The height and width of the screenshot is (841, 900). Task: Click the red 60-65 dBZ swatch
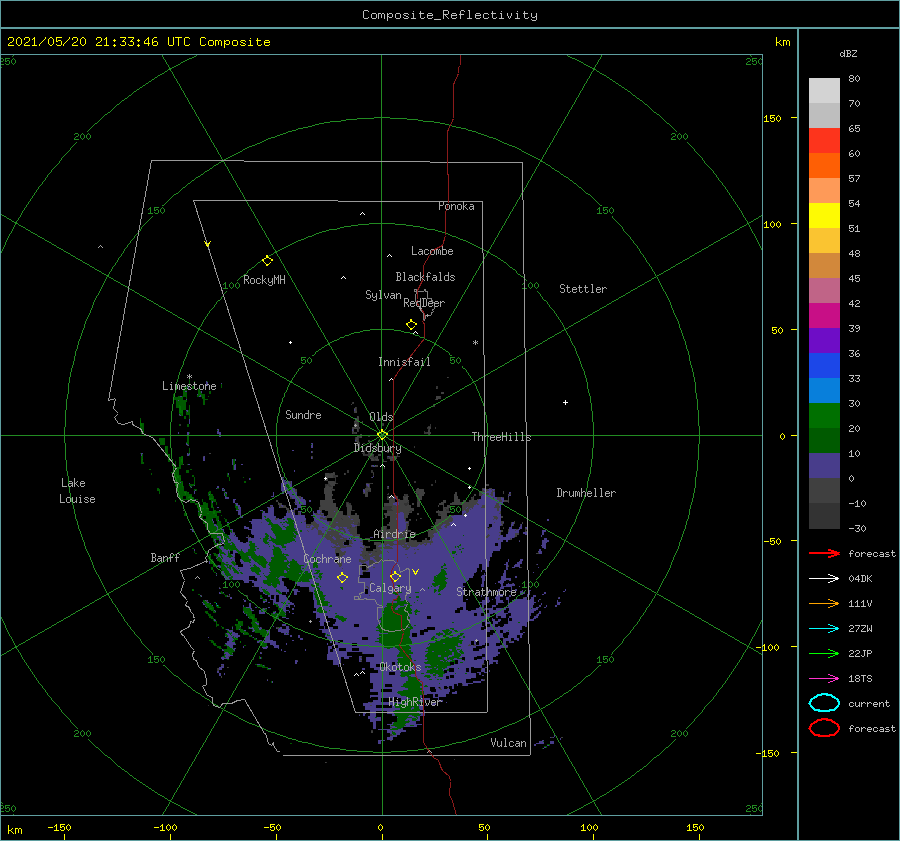(x=824, y=141)
